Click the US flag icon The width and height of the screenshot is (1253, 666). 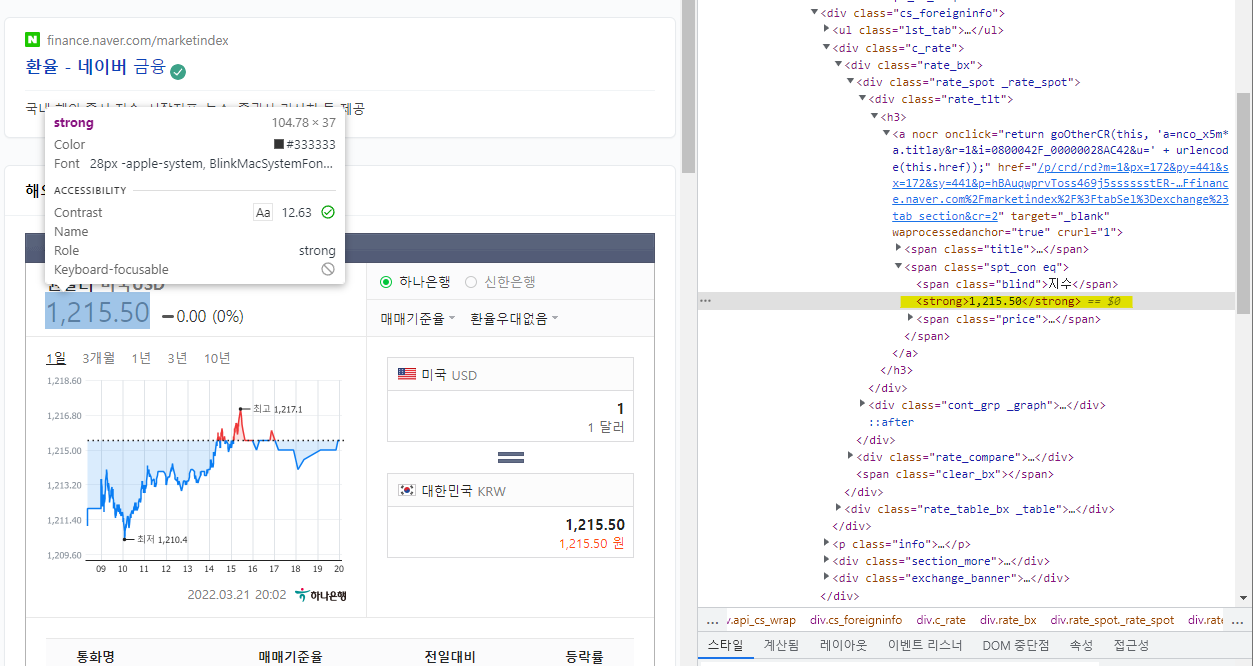[x=407, y=375]
